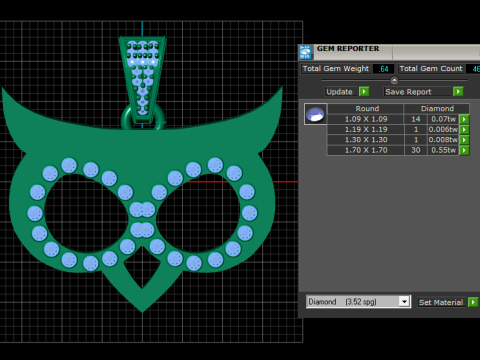Select the round gem shape thumbnail

[315, 114]
